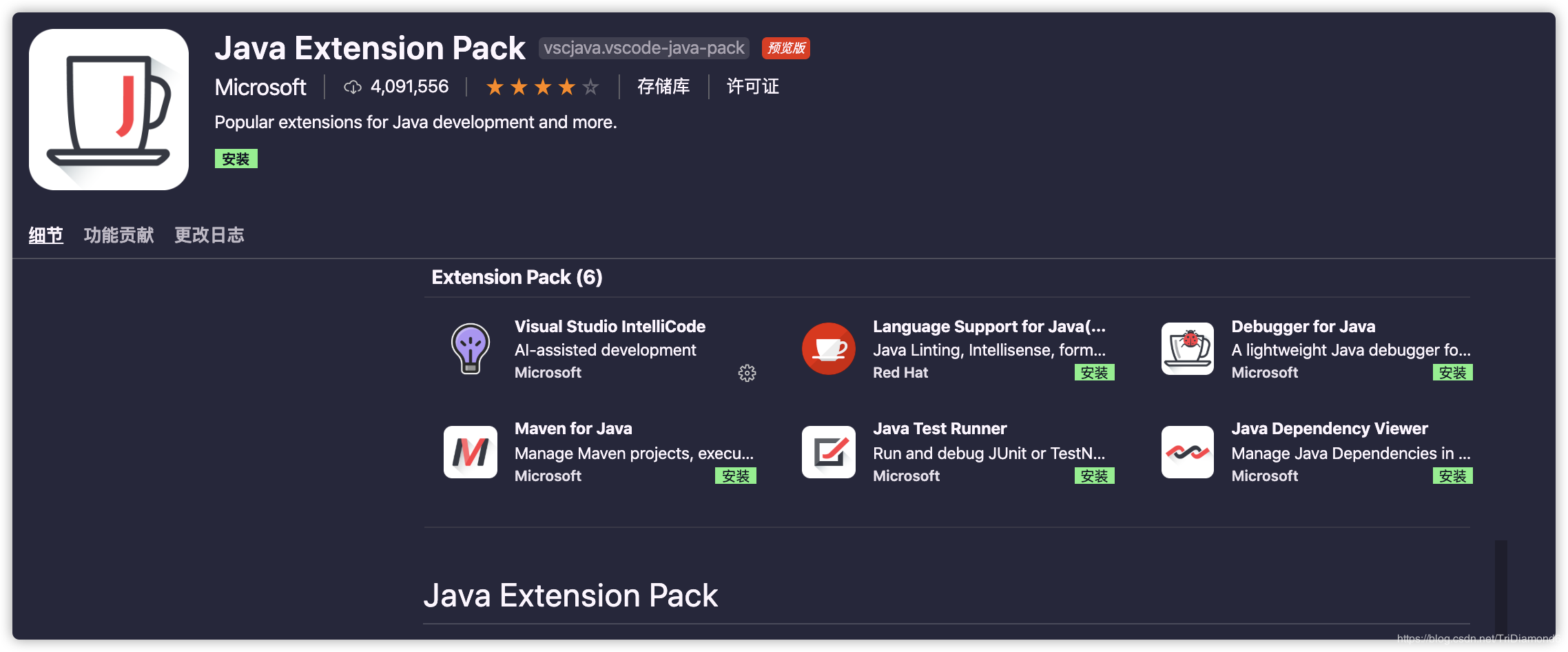1568x652 pixels.
Task: Switch to the 功能贡献 tab
Action: coord(118,235)
